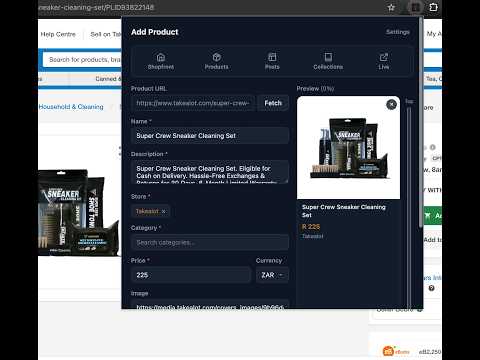The width and height of the screenshot is (480, 360).
Task: Click the eBucks logo icon
Action: click(396, 351)
